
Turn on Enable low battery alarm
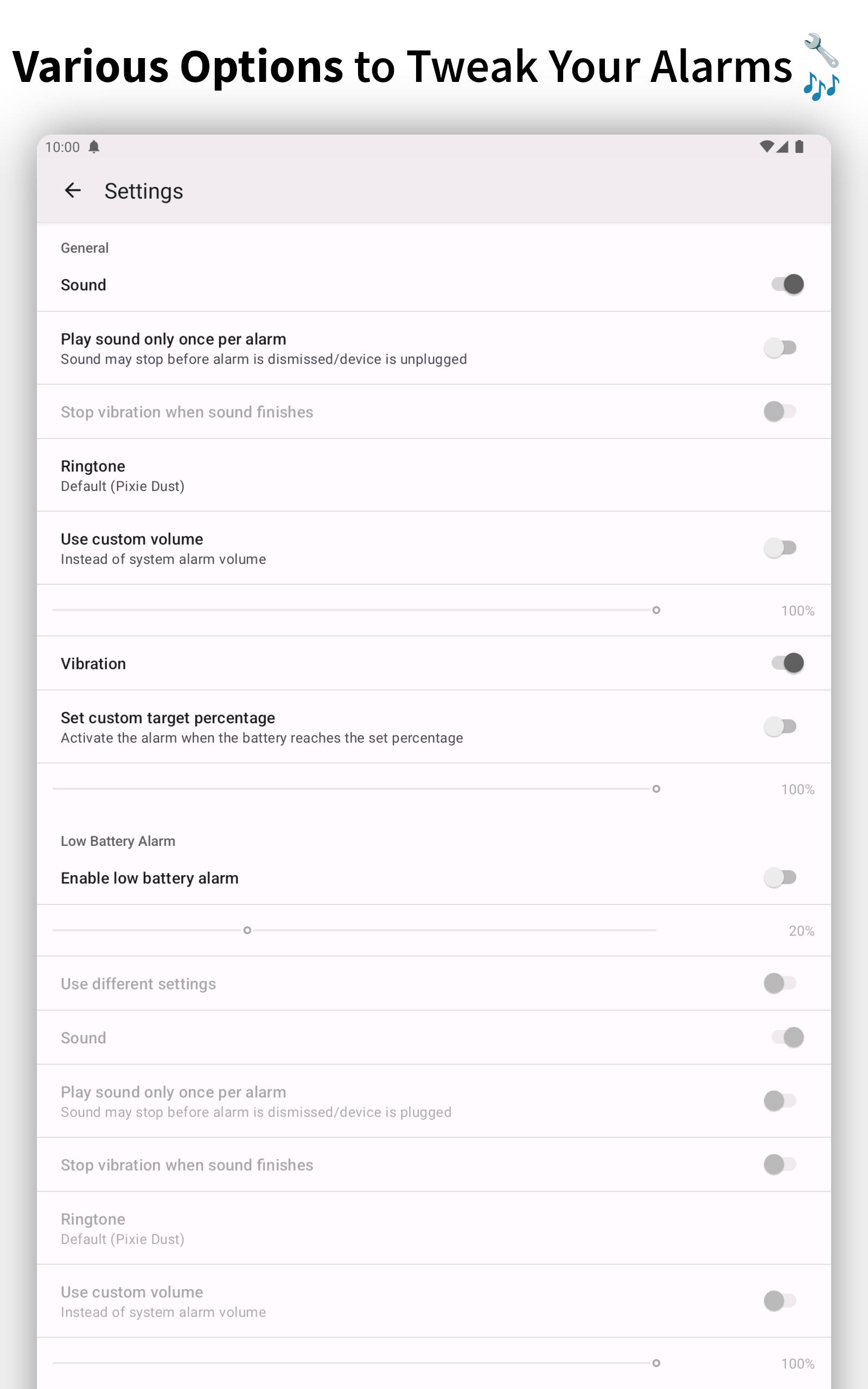(x=780, y=877)
